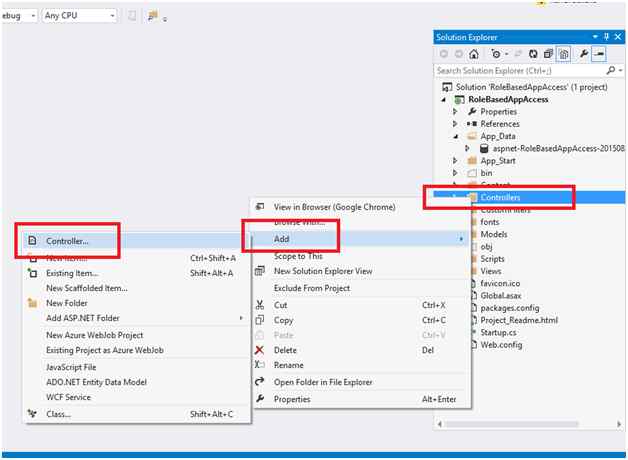
Task: Click the Sync with Active Document icon
Action: pos(518,54)
